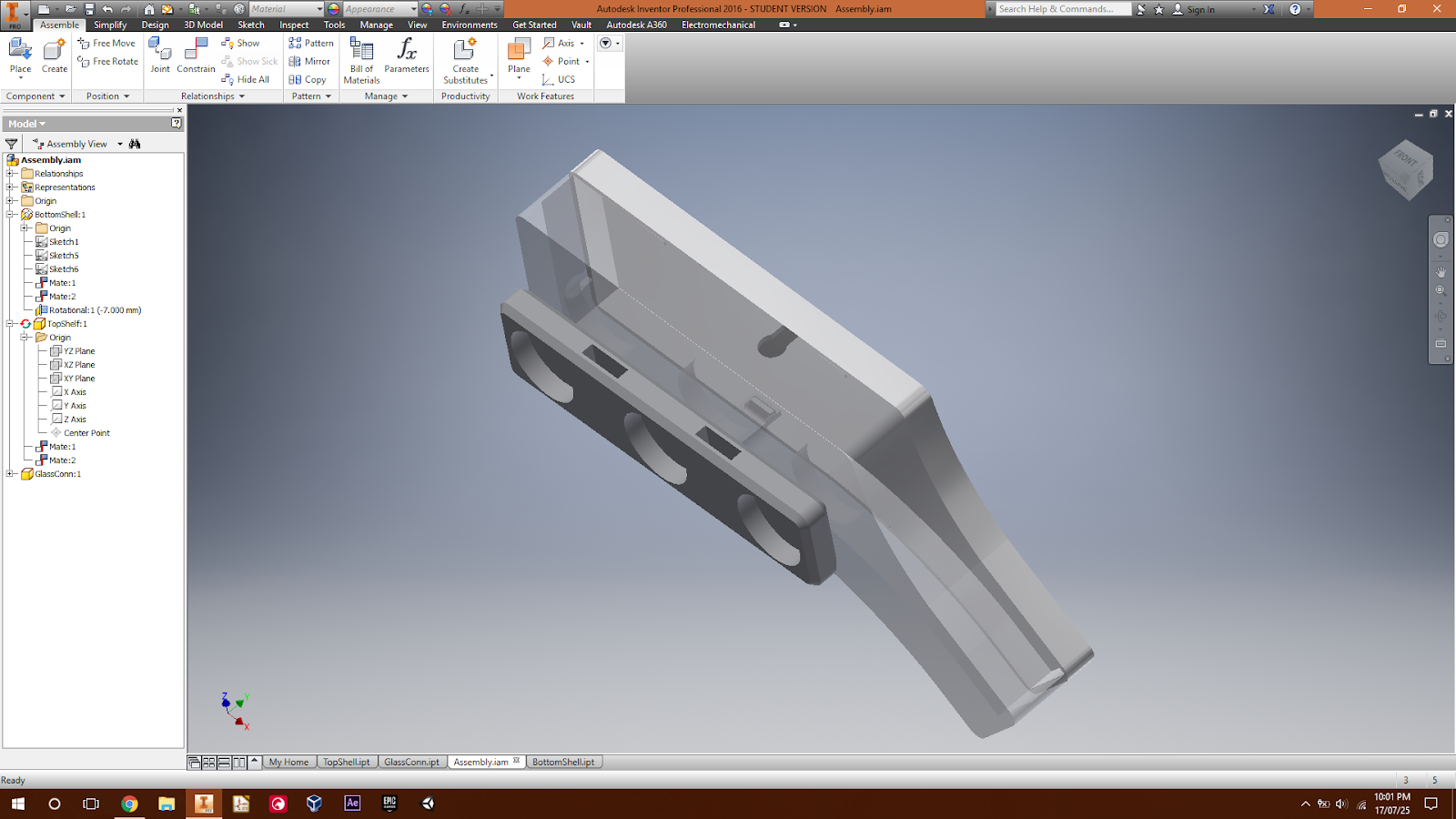
Task: Click Save in quick access toolbar
Action: pyautogui.click(x=89, y=9)
